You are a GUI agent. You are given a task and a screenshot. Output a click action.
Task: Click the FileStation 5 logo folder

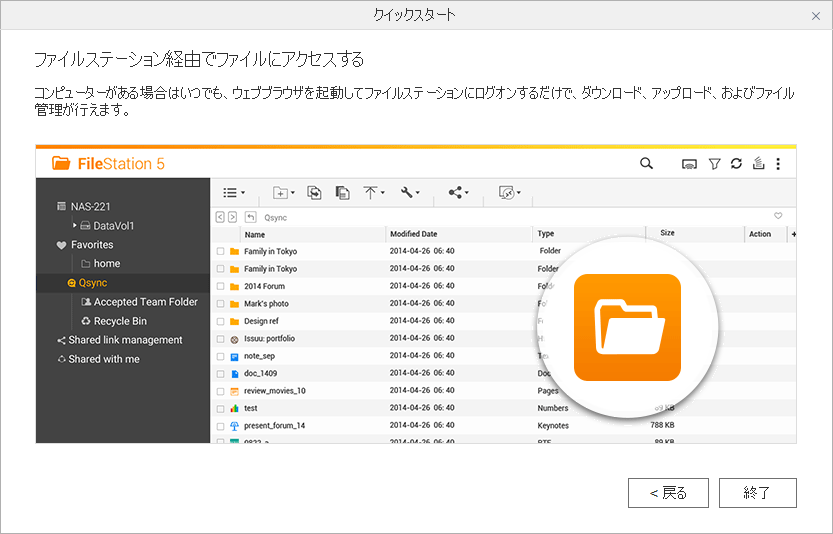(x=61, y=163)
